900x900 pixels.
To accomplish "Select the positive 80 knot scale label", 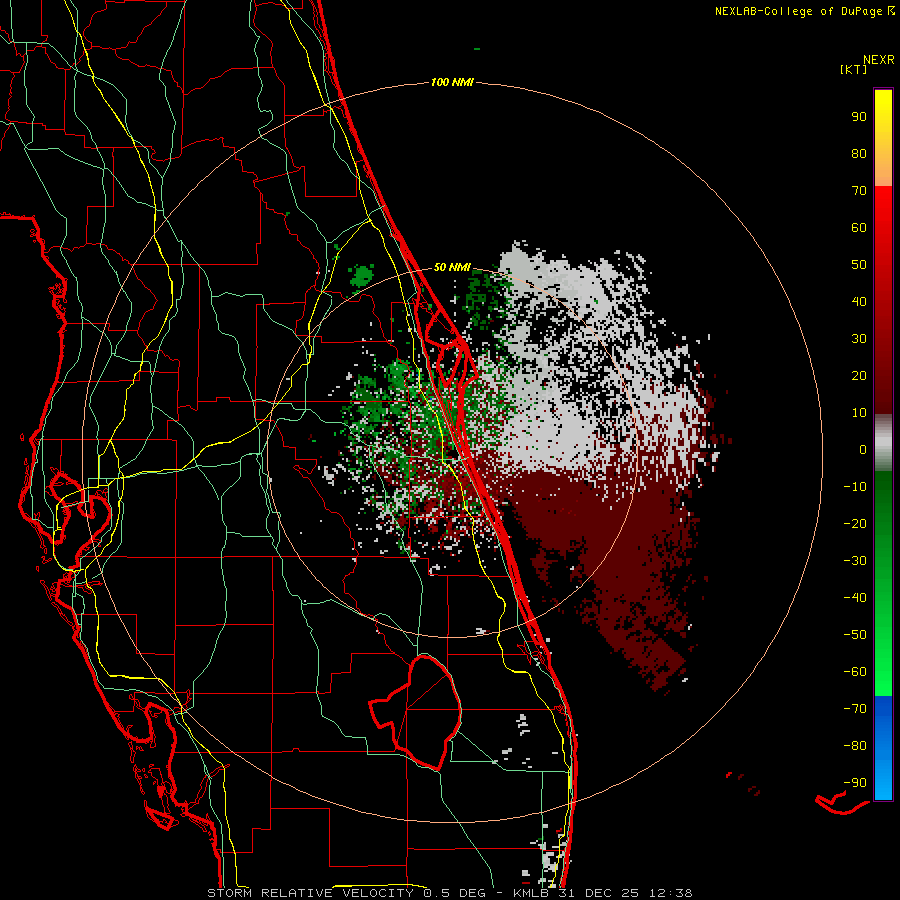I will coord(859,153).
